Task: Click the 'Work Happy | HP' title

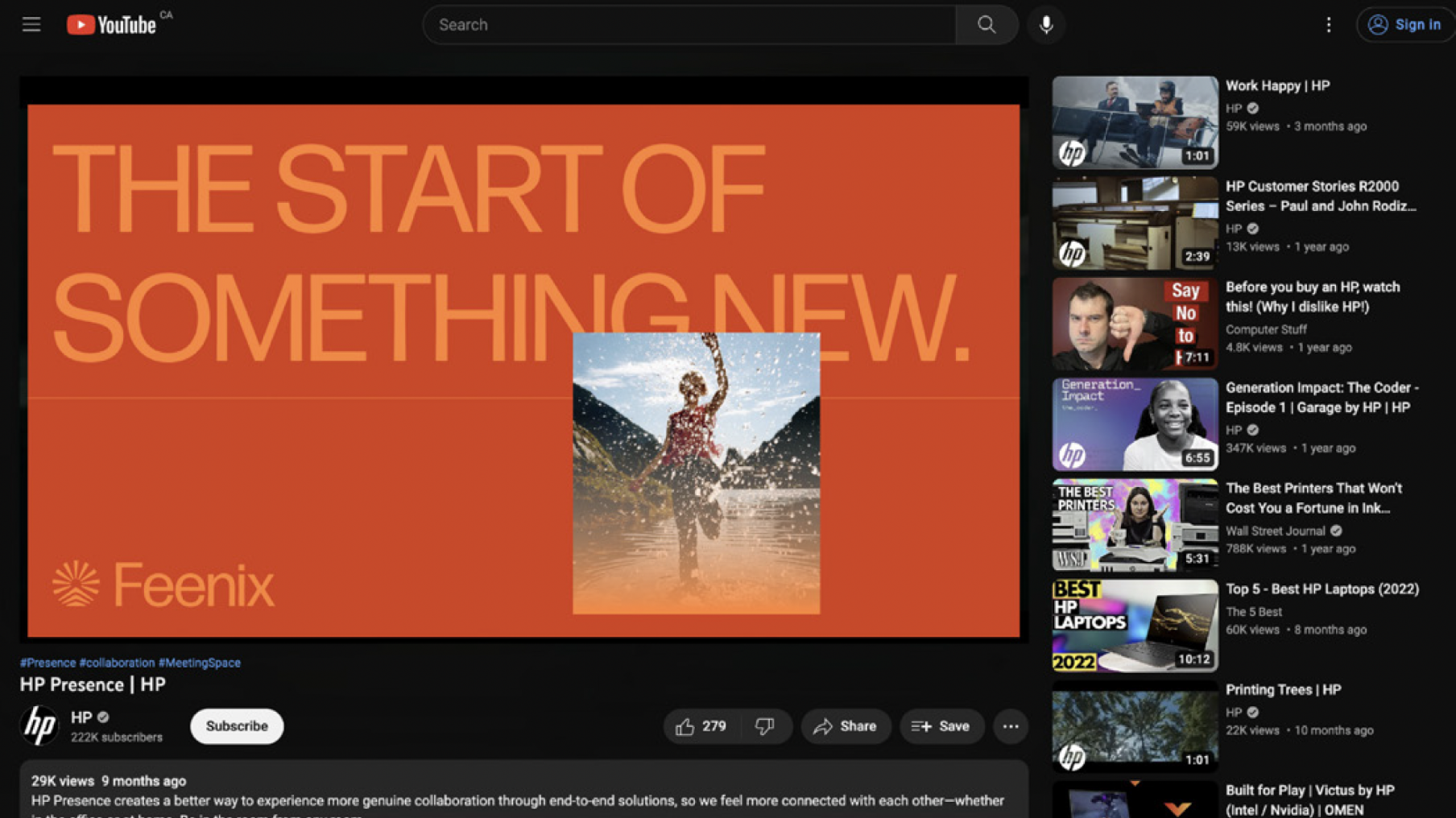Action: pyautogui.click(x=1277, y=86)
